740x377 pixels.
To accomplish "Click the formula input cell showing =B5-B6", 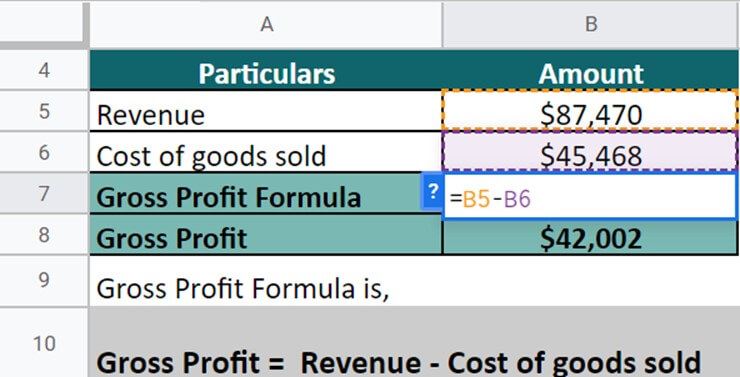I will click(590, 197).
